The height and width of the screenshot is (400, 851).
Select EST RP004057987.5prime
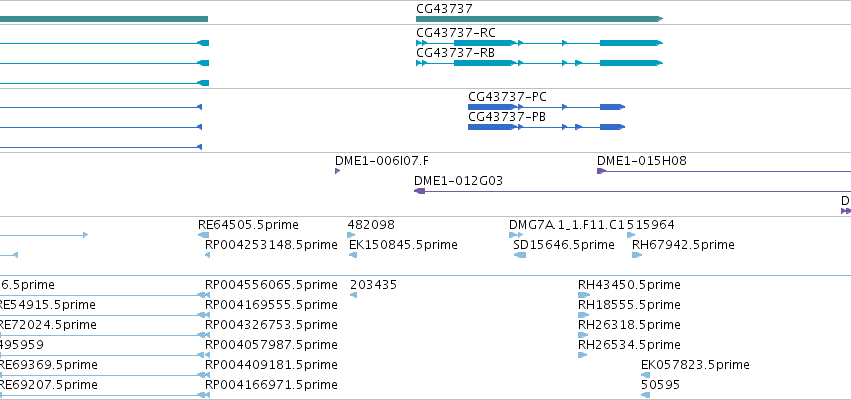[x=271, y=345]
